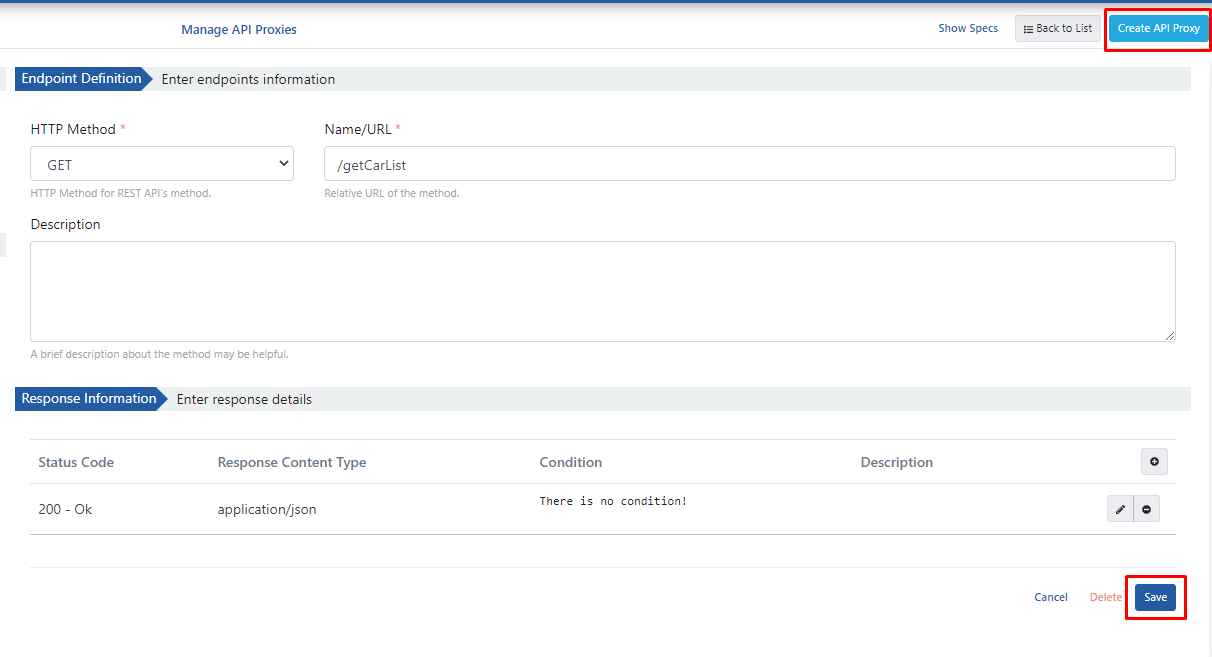The image size is (1212, 657).
Task: Click the application/json cell
Action: point(267,509)
